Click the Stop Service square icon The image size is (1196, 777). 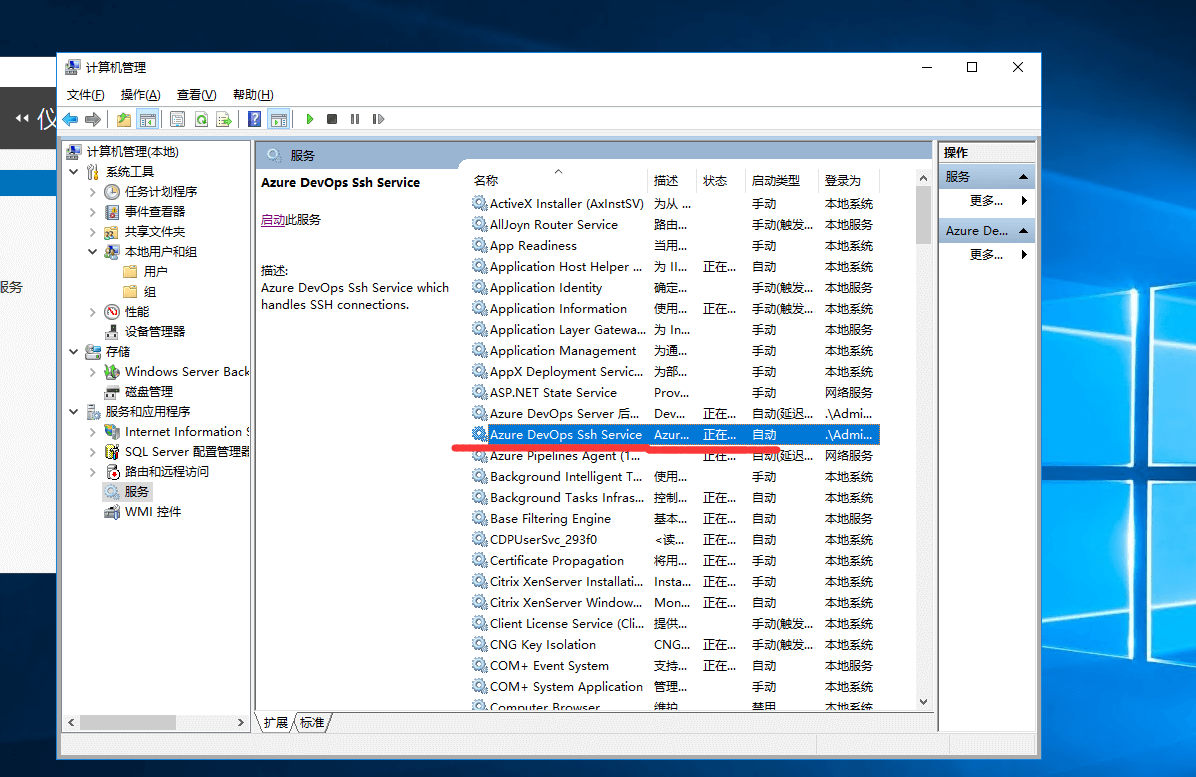pyautogui.click(x=332, y=119)
